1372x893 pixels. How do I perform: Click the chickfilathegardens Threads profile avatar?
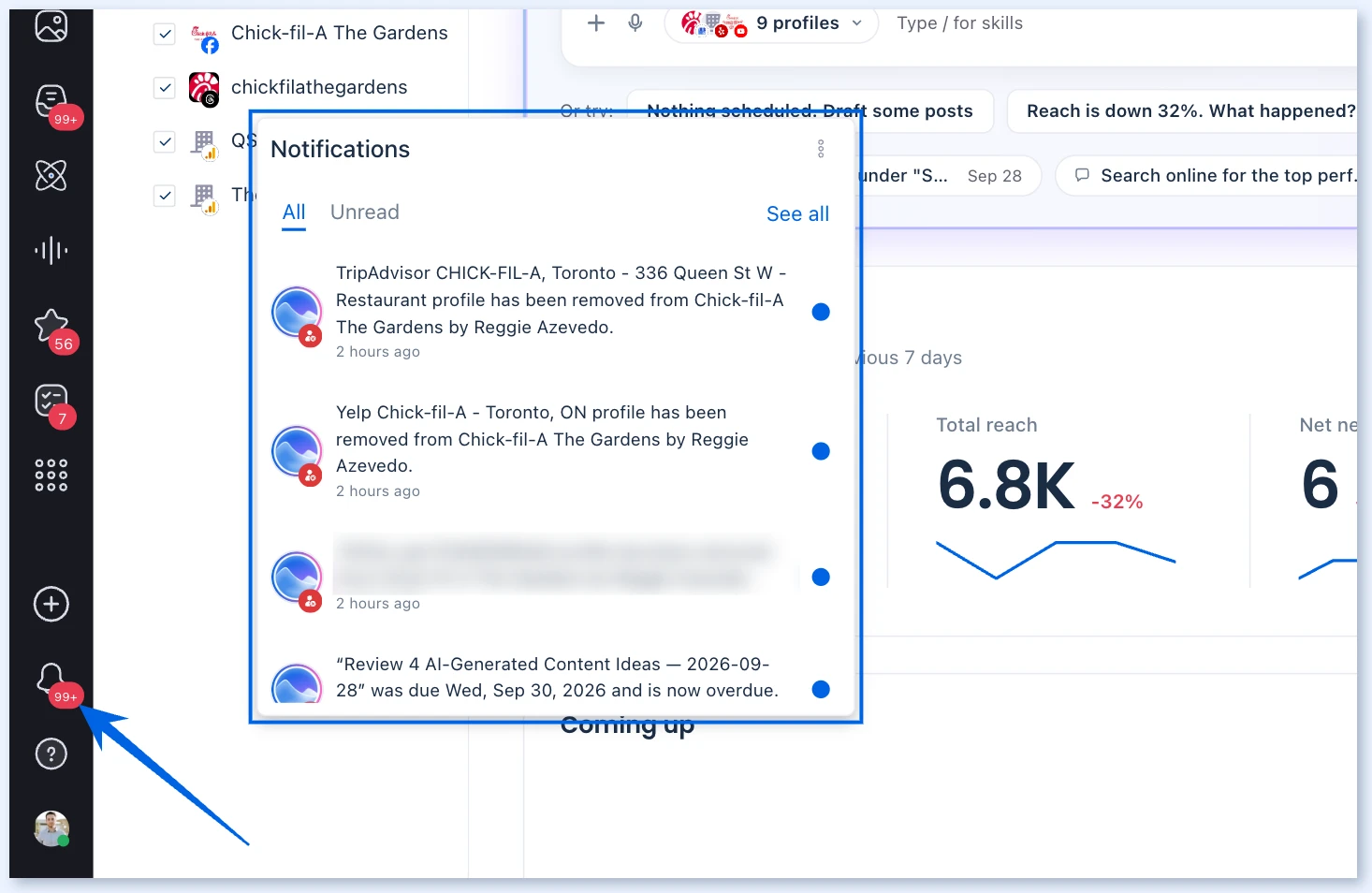[x=204, y=88]
